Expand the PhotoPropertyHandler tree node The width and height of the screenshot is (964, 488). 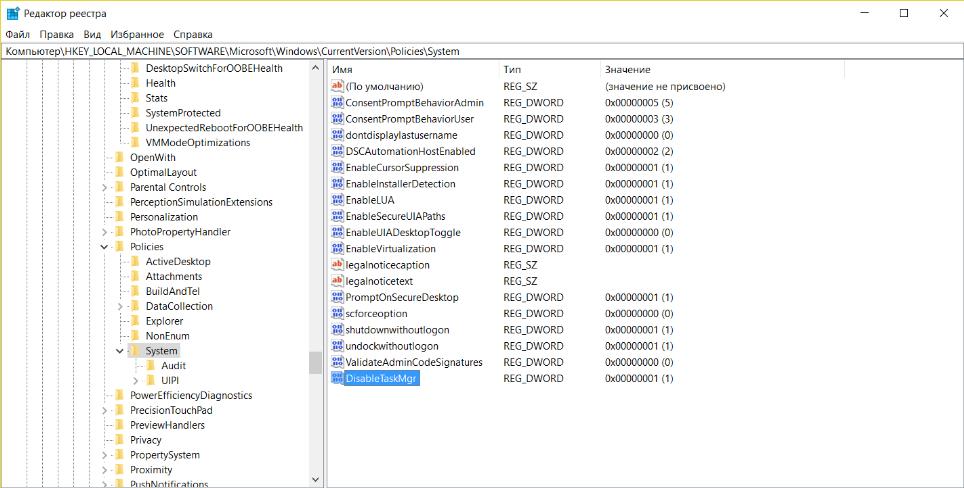[104, 232]
